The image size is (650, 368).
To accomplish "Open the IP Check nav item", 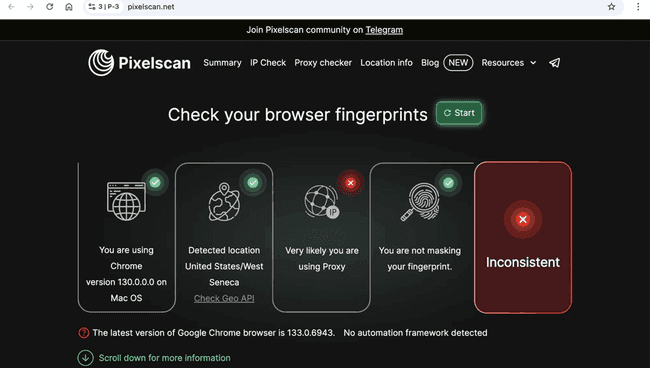I will pyautogui.click(x=268, y=63).
